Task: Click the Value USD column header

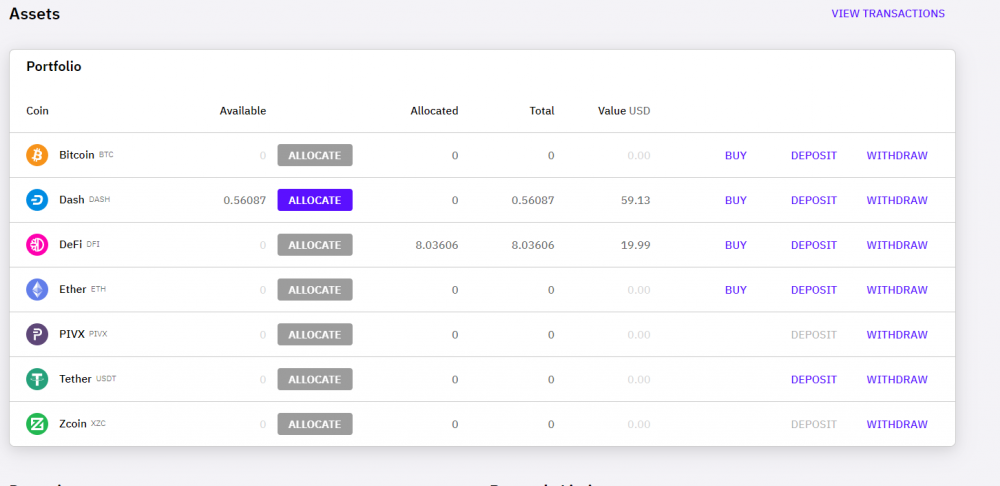Action: (x=623, y=111)
